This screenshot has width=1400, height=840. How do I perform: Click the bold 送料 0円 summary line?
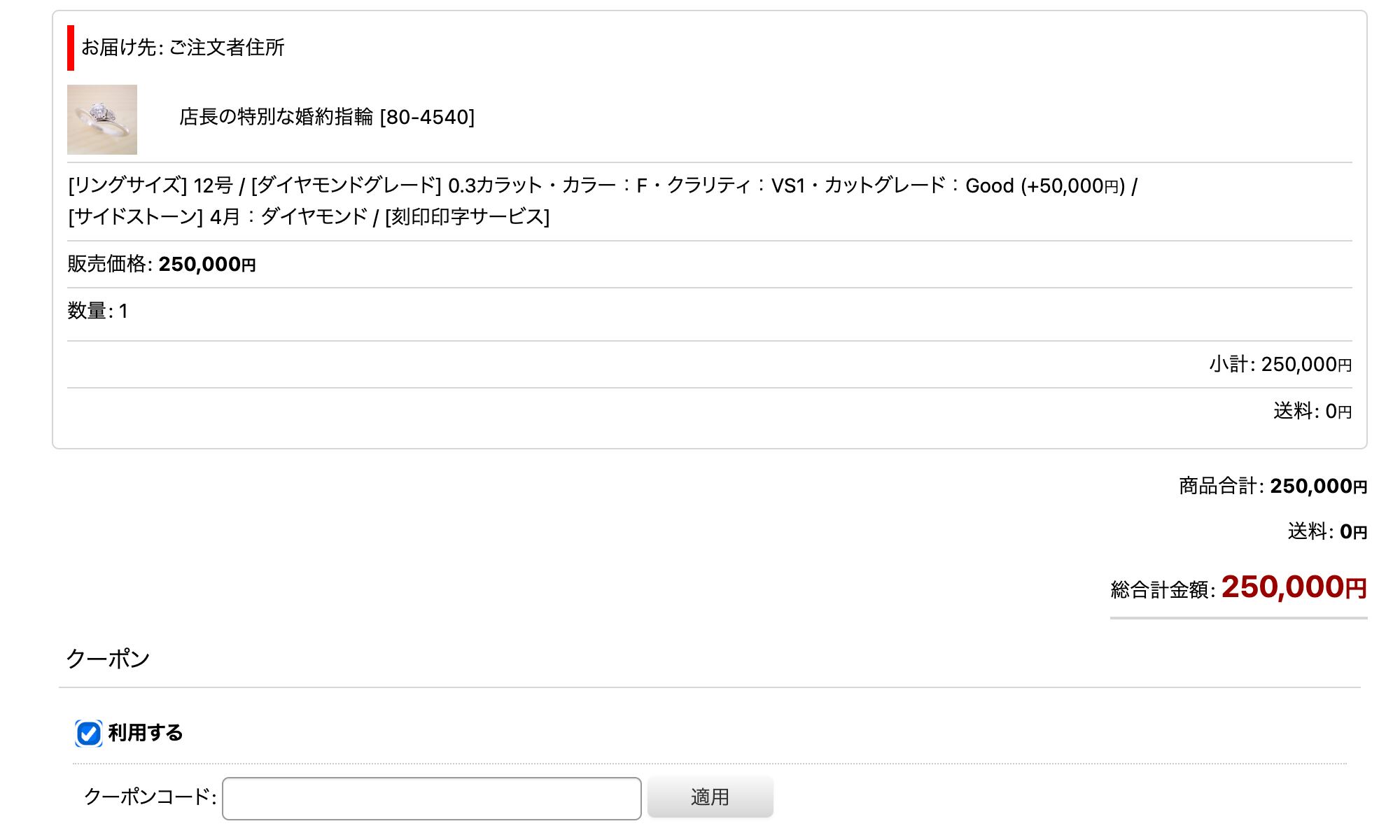tap(1326, 532)
